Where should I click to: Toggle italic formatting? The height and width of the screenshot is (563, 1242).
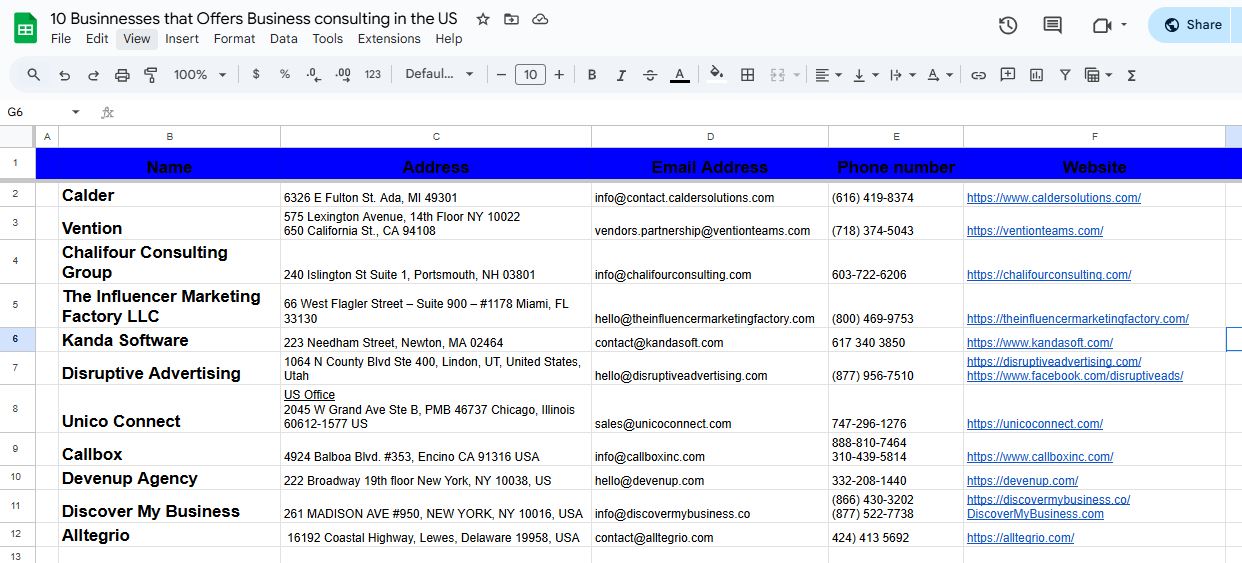point(621,75)
